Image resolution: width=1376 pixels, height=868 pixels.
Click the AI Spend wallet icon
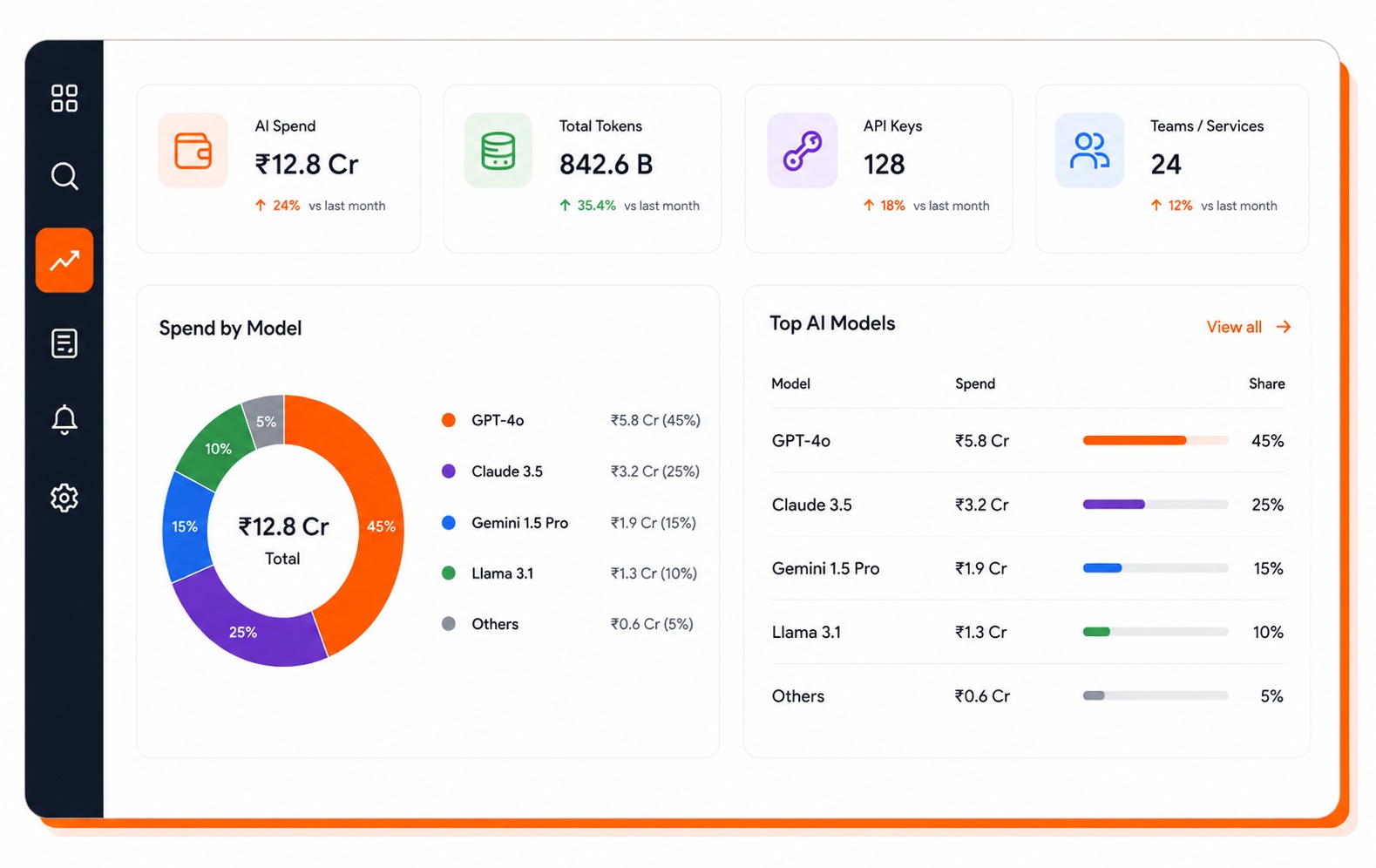pyautogui.click(x=193, y=150)
